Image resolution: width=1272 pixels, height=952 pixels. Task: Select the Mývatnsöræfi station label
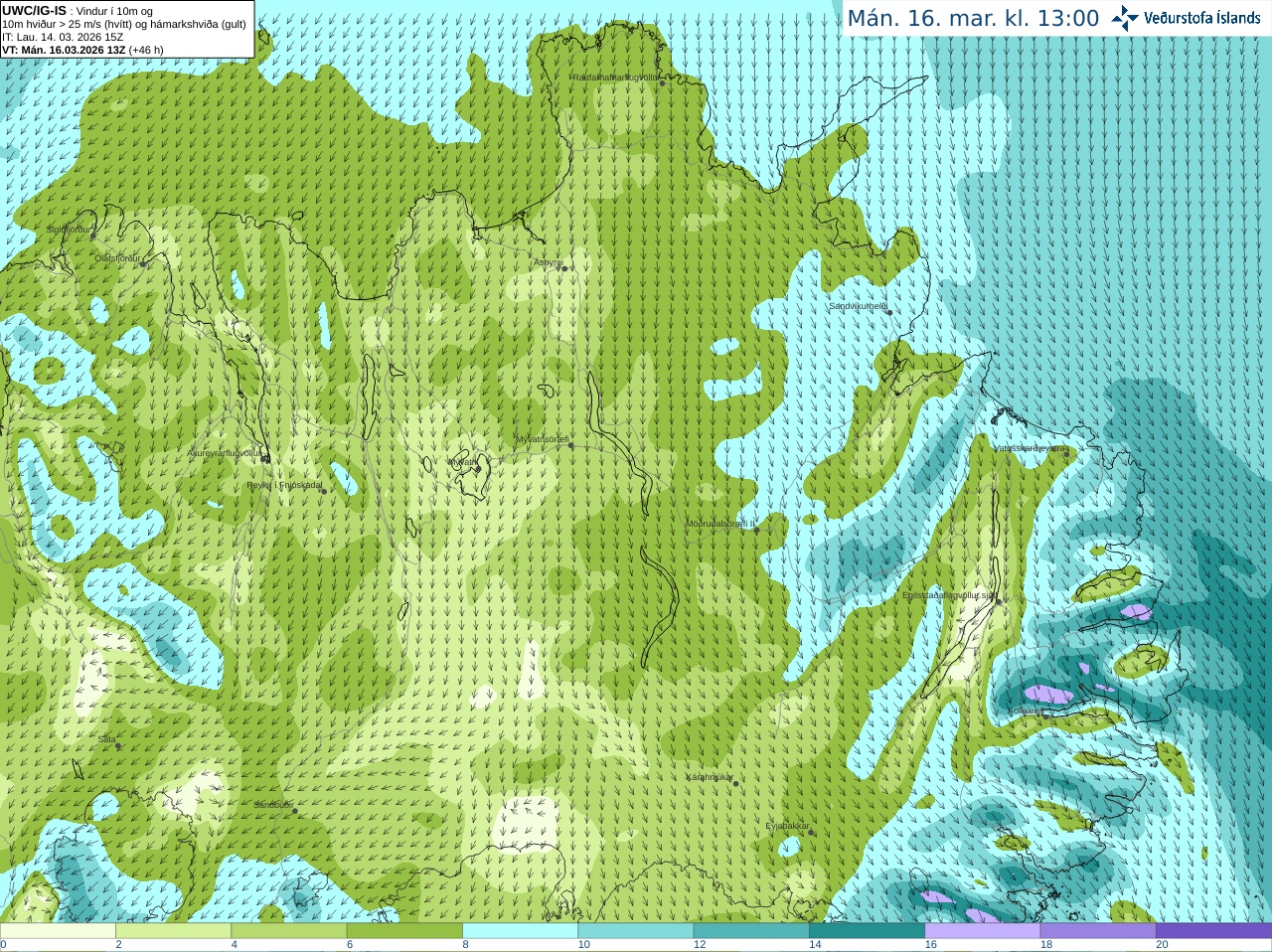click(542, 439)
